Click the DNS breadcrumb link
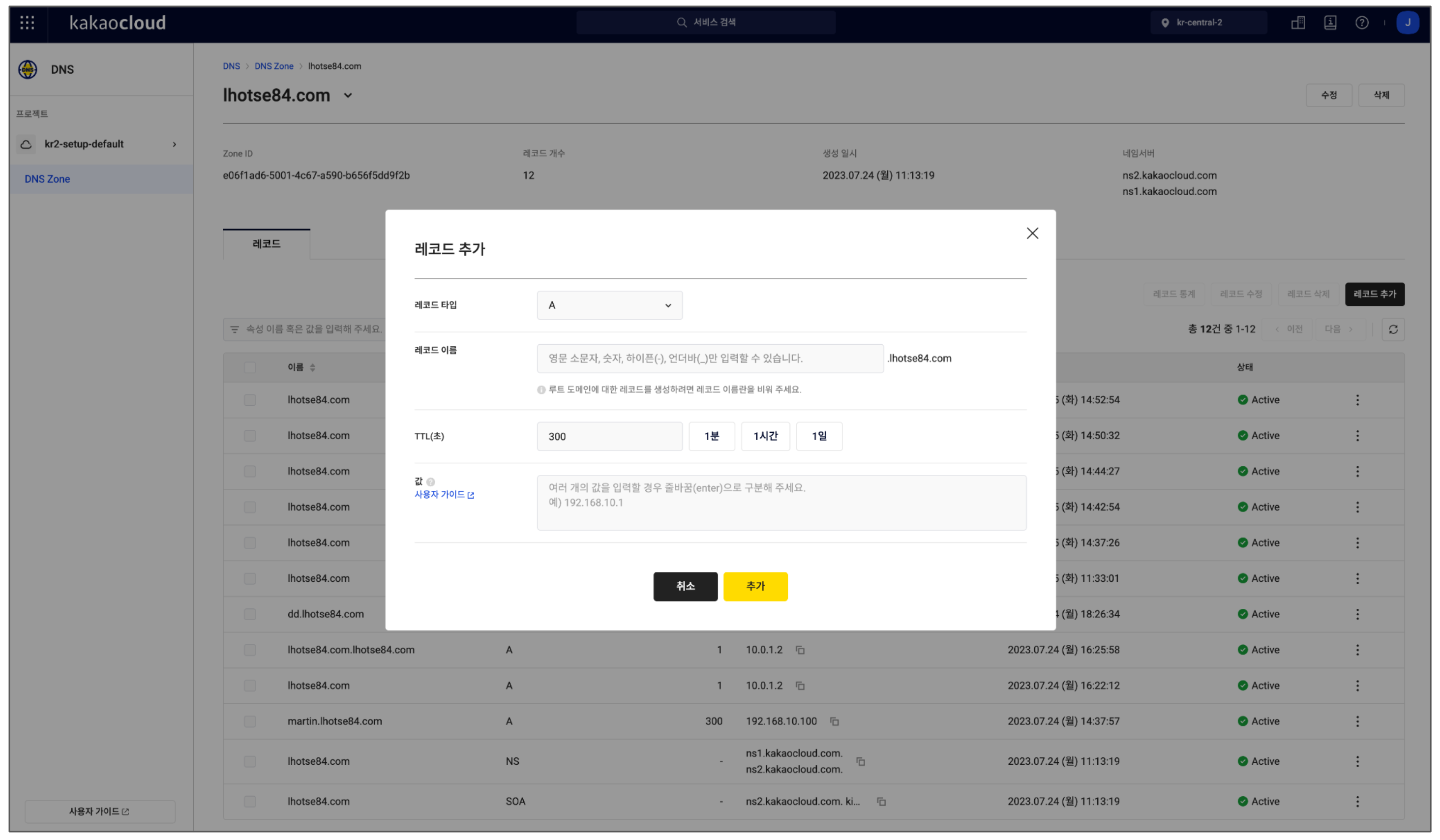The image size is (1440, 840). click(x=231, y=66)
